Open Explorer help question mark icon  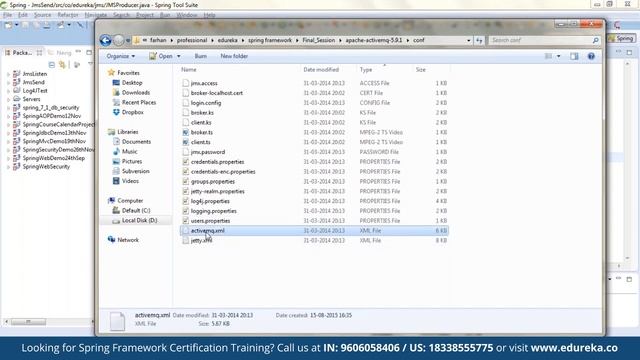(591, 56)
